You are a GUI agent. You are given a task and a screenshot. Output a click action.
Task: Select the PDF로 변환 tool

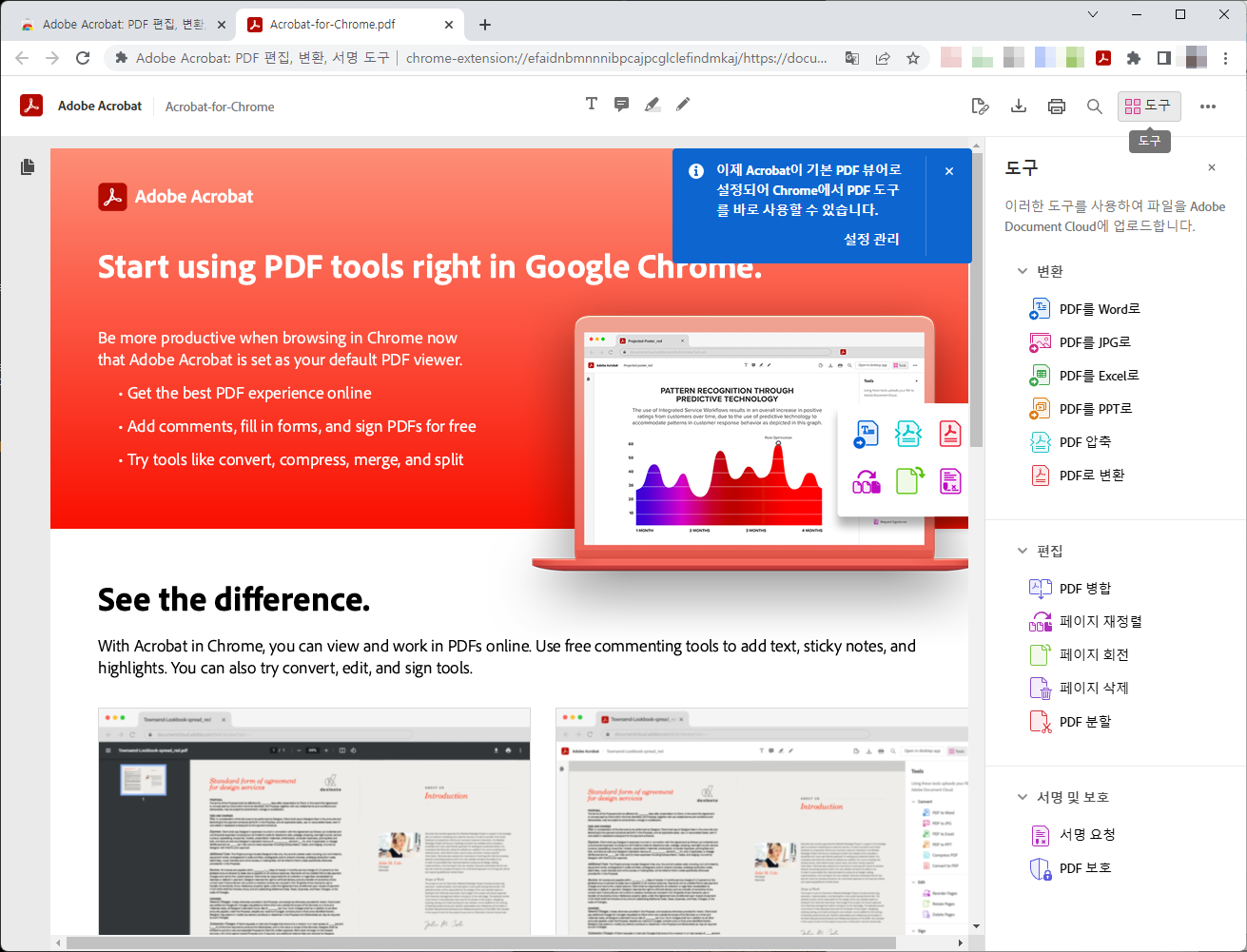1078,476
